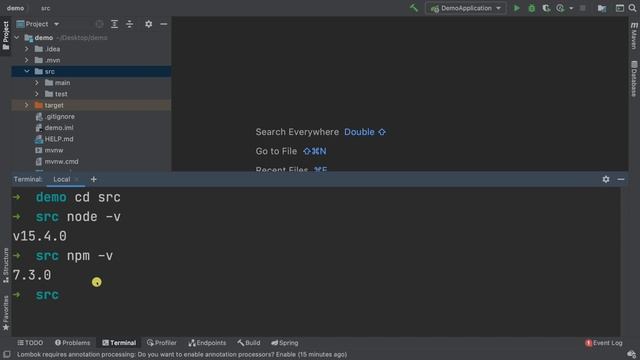The height and width of the screenshot is (360, 640).
Task: Open the Spring tool window
Action: 284,343
